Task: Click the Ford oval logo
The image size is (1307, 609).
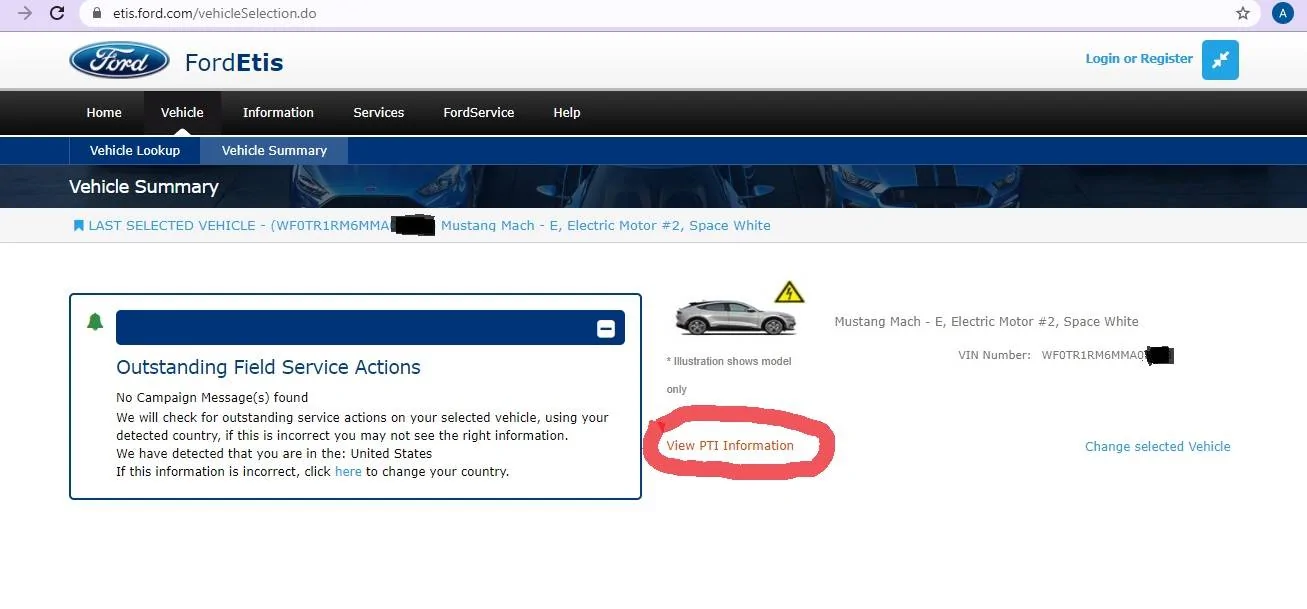Action: pyautogui.click(x=119, y=60)
